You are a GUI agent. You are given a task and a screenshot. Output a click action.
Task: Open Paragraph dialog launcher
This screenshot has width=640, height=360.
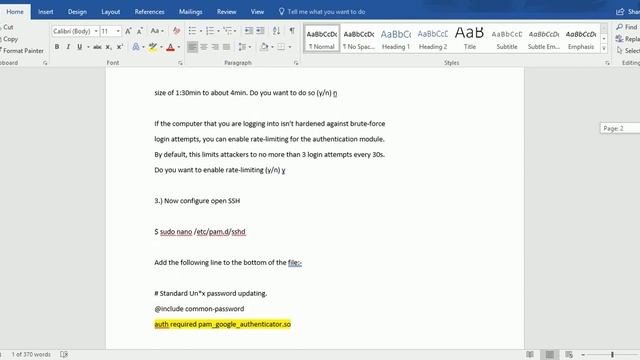(296, 63)
